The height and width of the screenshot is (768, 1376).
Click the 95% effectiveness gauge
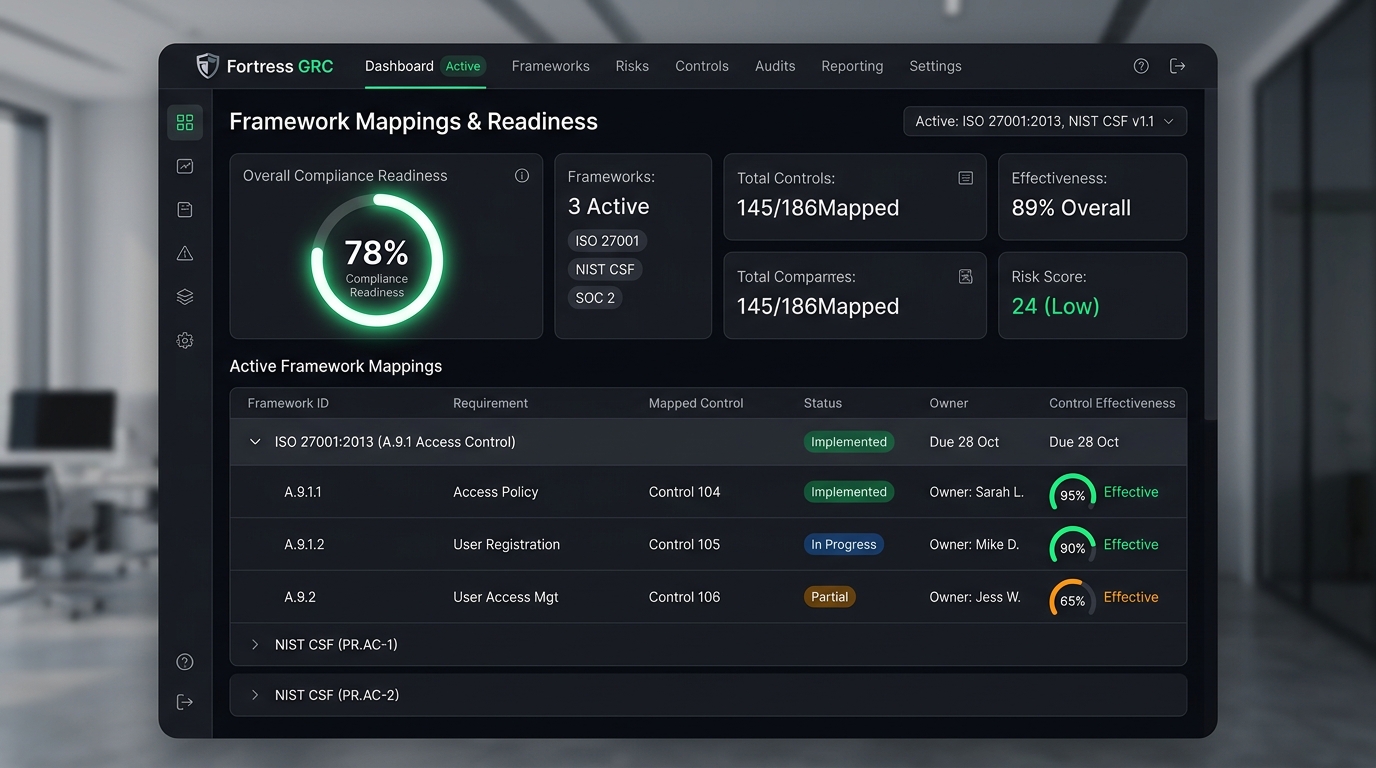pyautogui.click(x=1072, y=494)
